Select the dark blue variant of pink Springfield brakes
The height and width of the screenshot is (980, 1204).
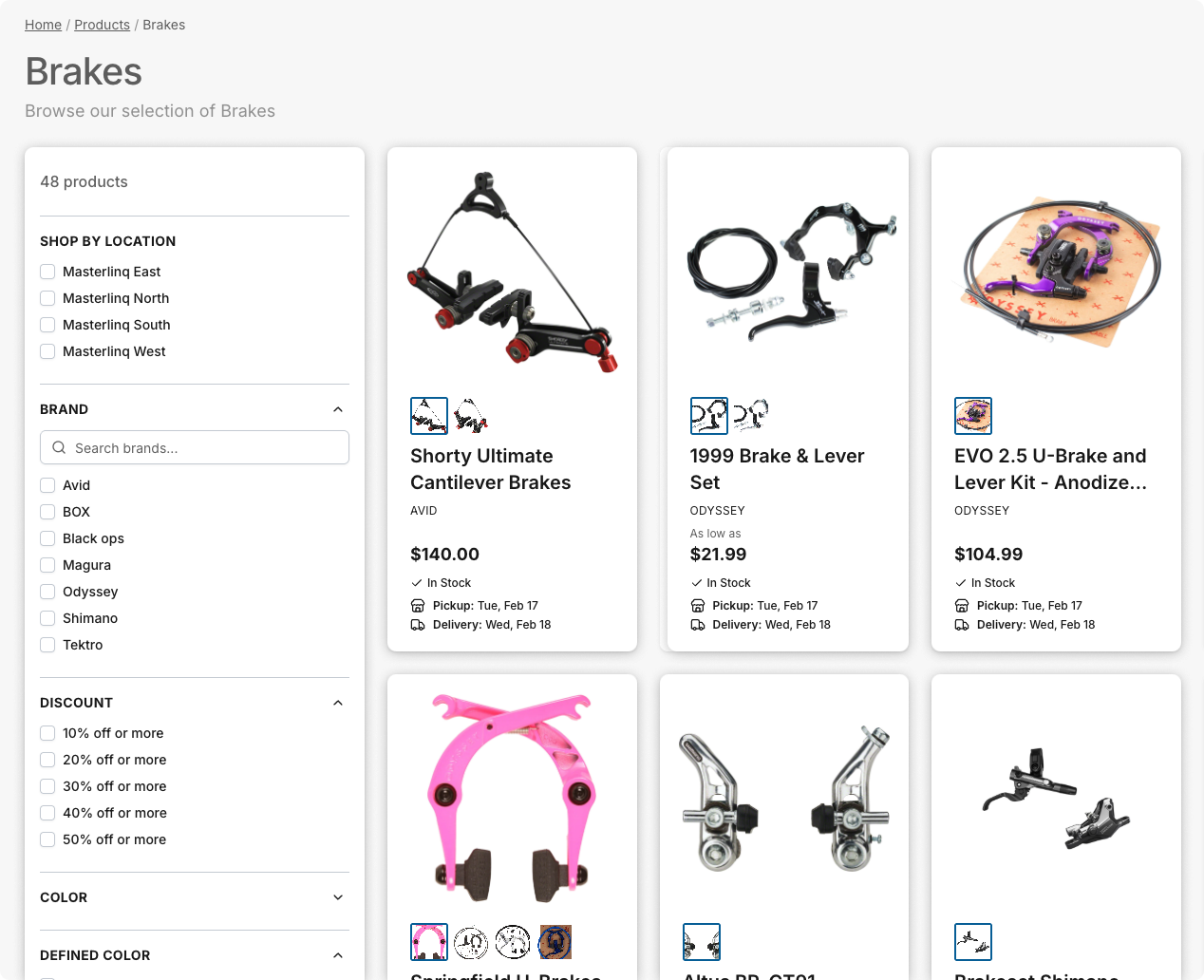[x=555, y=942]
